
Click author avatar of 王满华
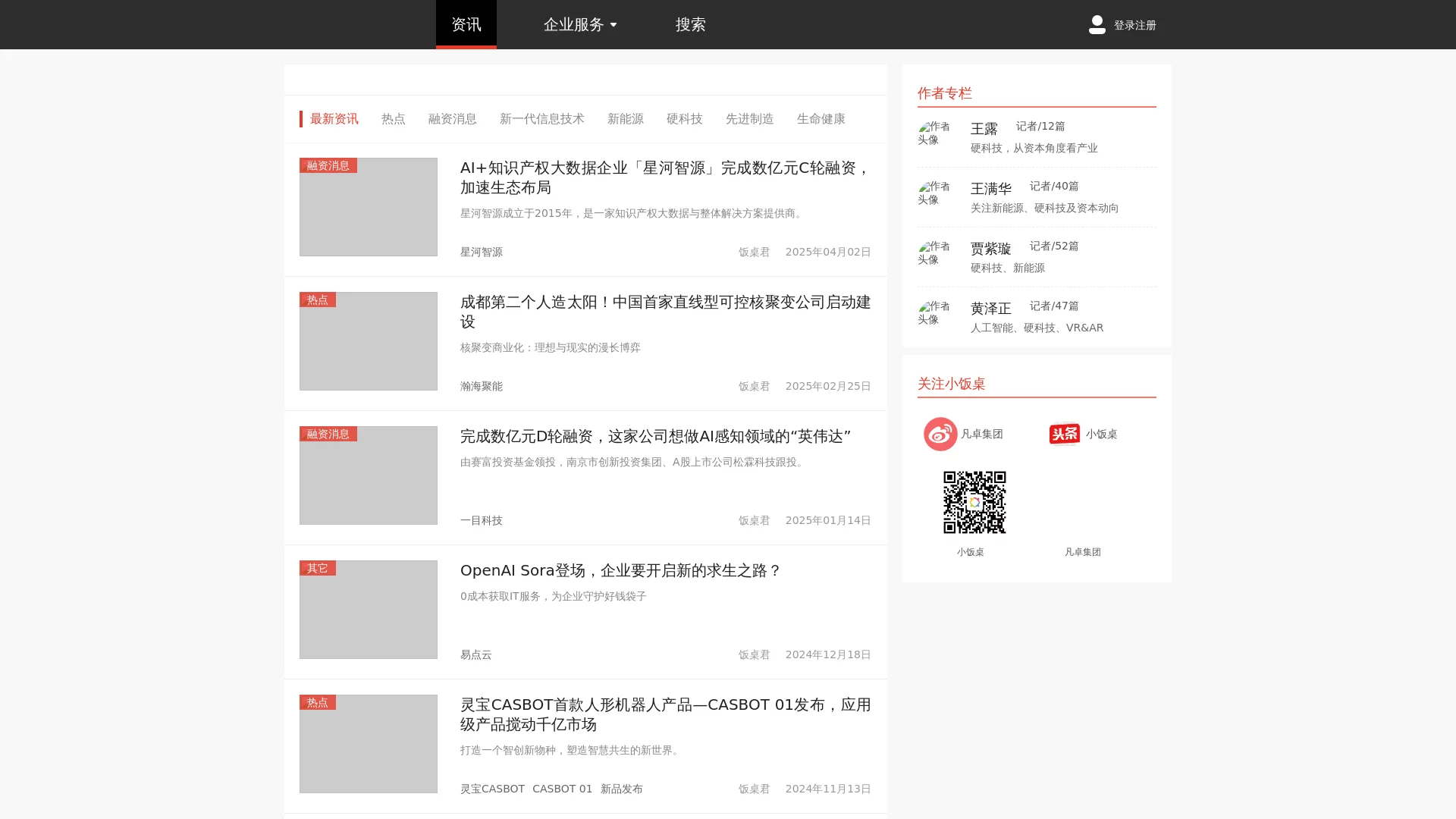(934, 193)
